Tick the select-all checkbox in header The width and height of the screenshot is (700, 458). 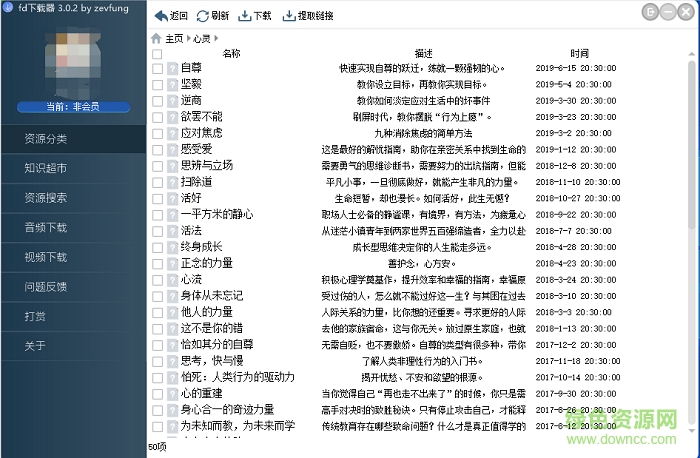point(157,54)
